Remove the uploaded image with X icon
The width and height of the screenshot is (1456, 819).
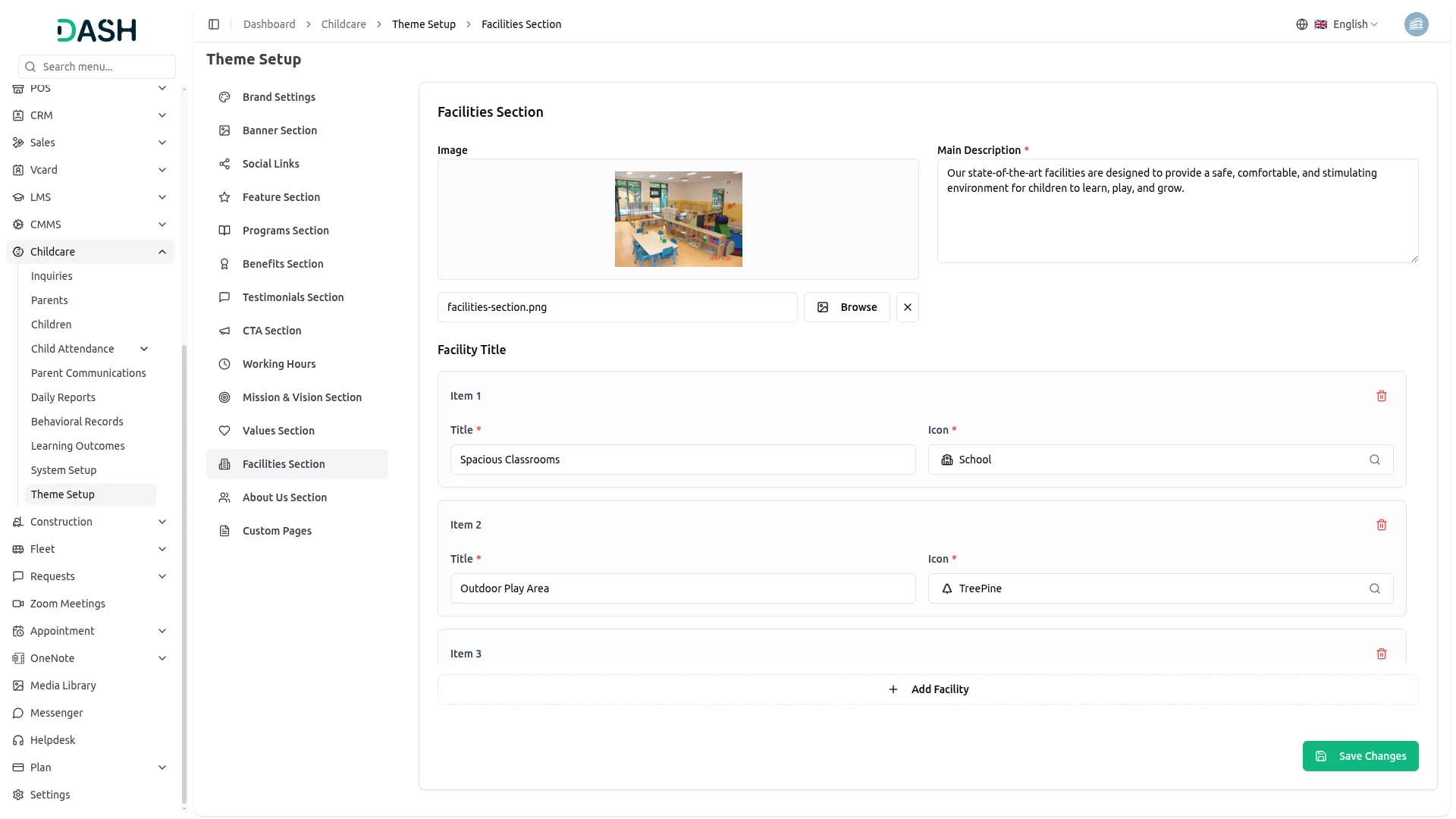(x=907, y=307)
